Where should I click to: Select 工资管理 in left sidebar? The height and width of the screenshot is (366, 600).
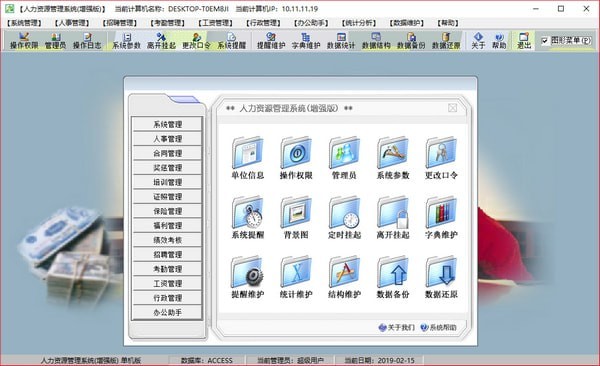tap(167, 284)
